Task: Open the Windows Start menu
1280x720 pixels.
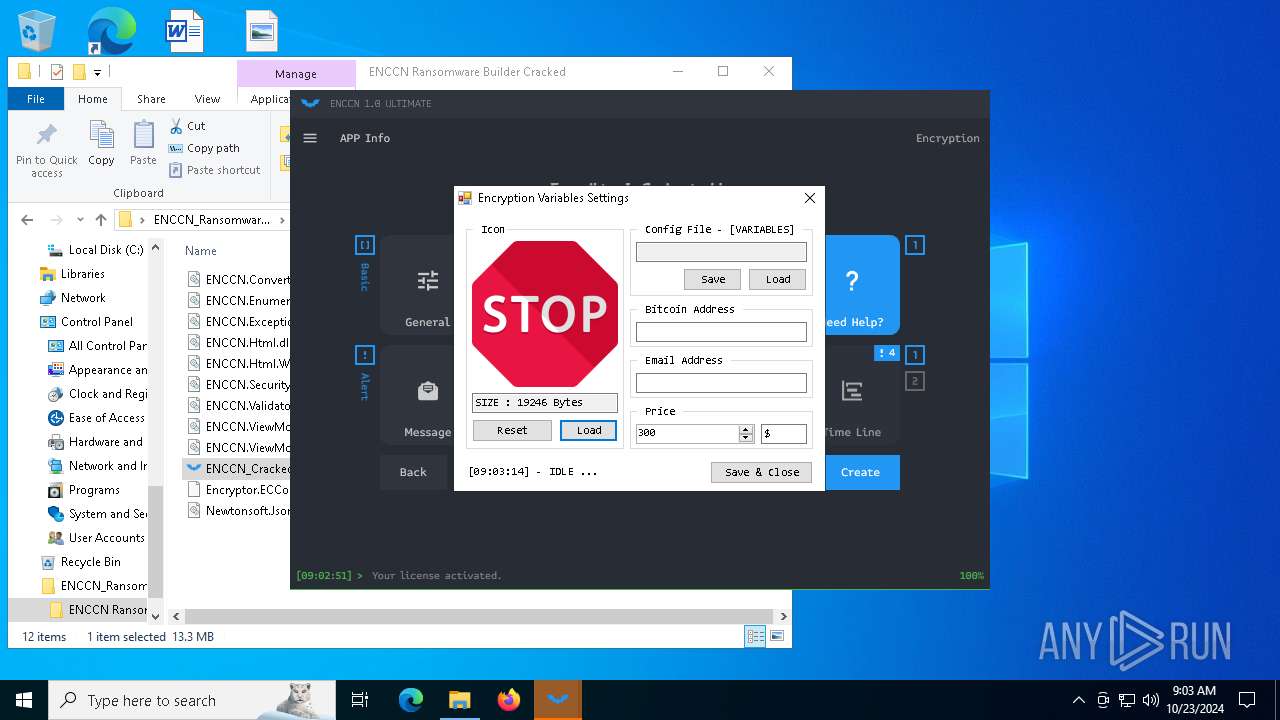Action: (x=24, y=700)
